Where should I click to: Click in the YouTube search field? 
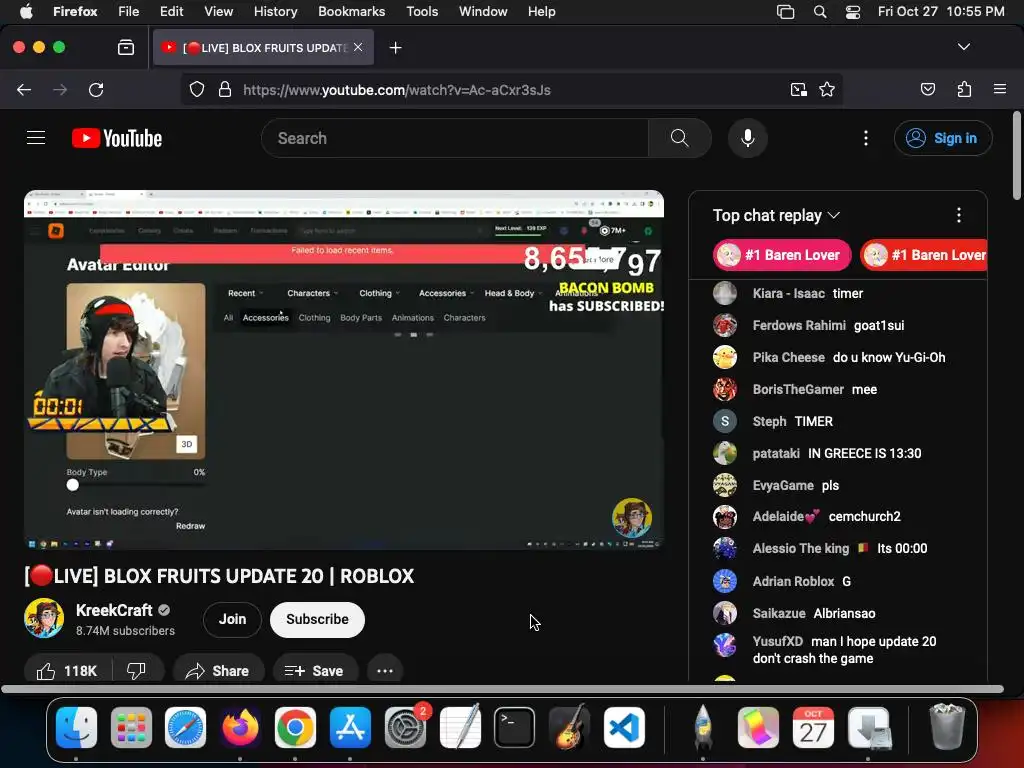point(455,138)
